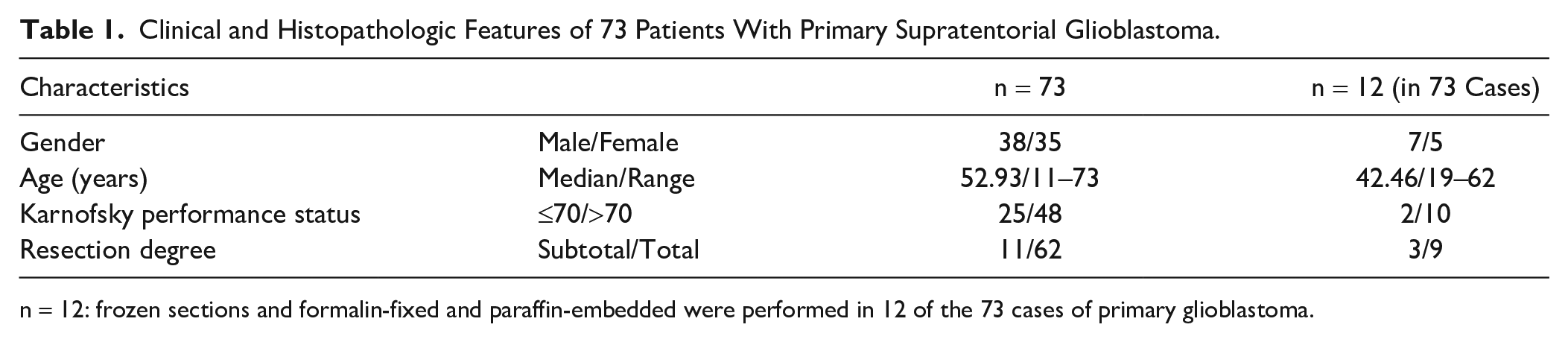This screenshot has width=1568, height=342.
Task: Click the 52.93/11–73 age value
Action: 1030,178
